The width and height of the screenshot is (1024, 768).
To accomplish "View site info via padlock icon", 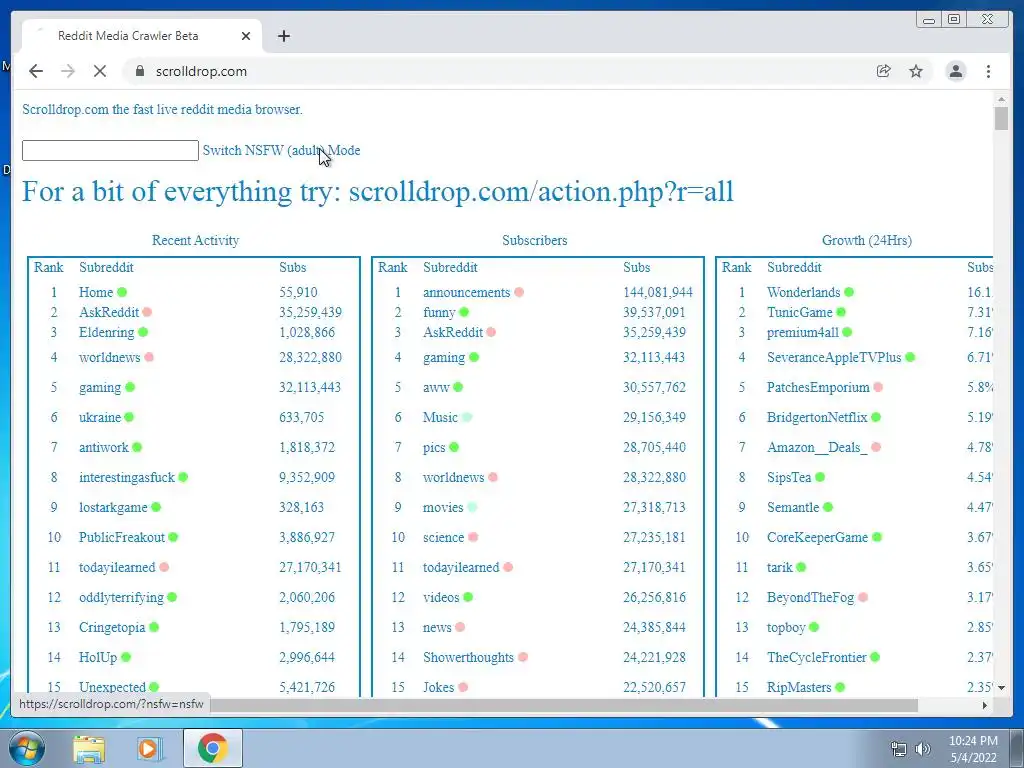I will 139,71.
